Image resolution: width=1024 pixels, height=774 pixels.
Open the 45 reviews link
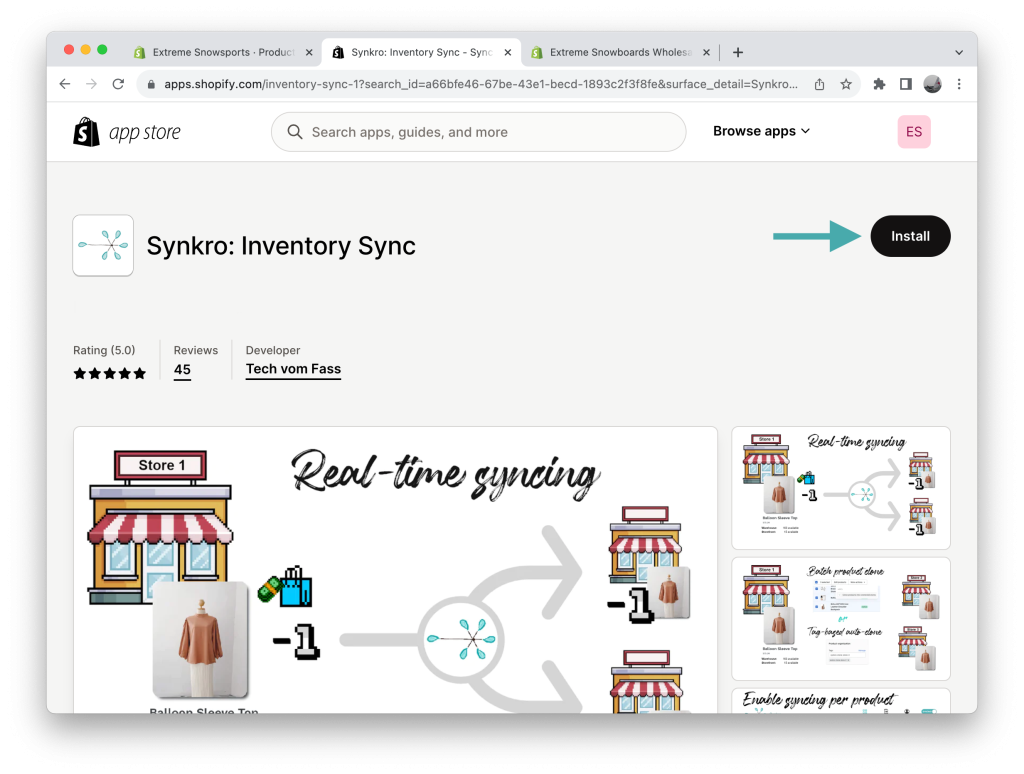[x=182, y=370]
